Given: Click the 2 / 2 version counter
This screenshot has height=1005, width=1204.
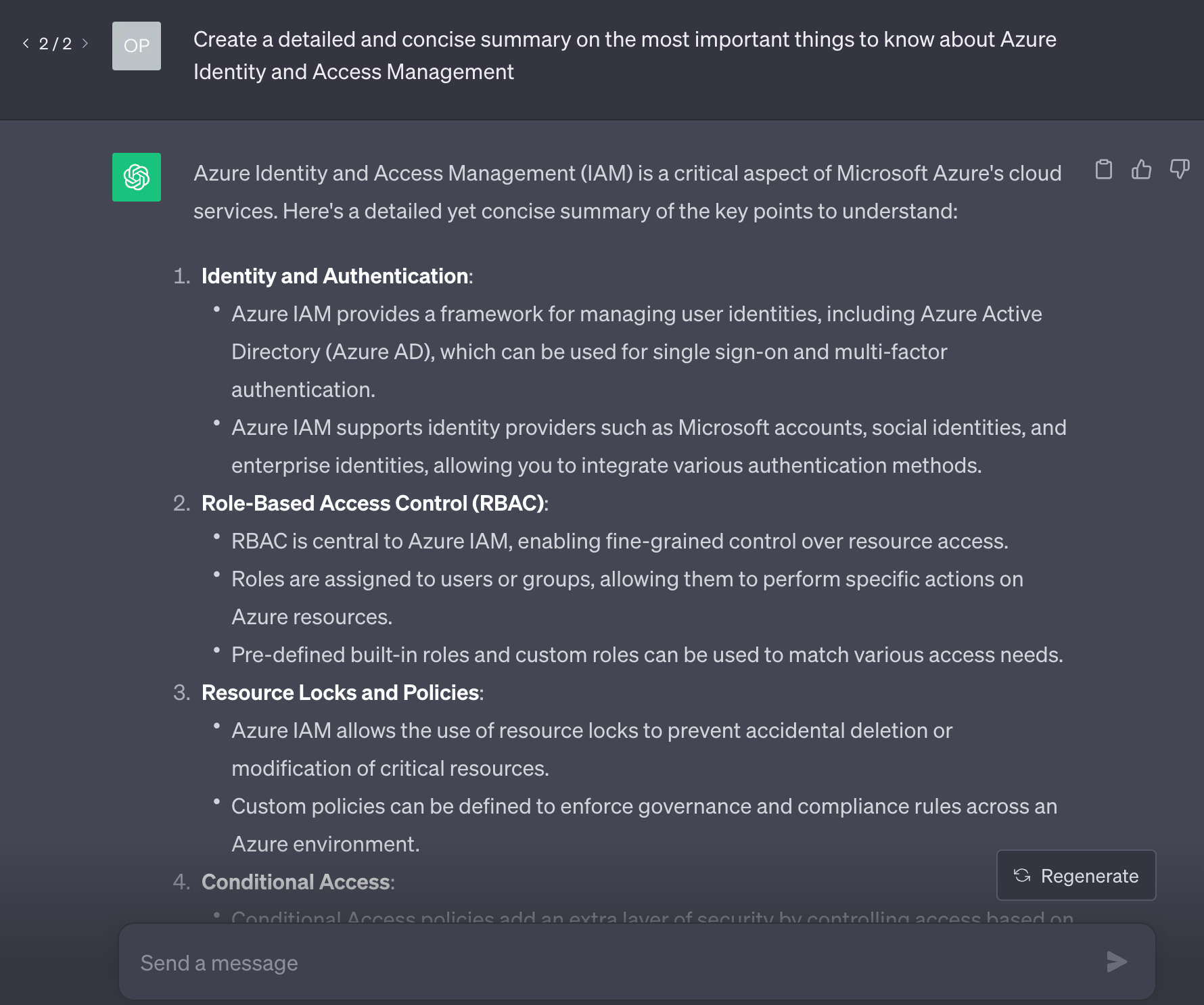Looking at the screenshot, I should pyautogui.click(x=55, y=44).
